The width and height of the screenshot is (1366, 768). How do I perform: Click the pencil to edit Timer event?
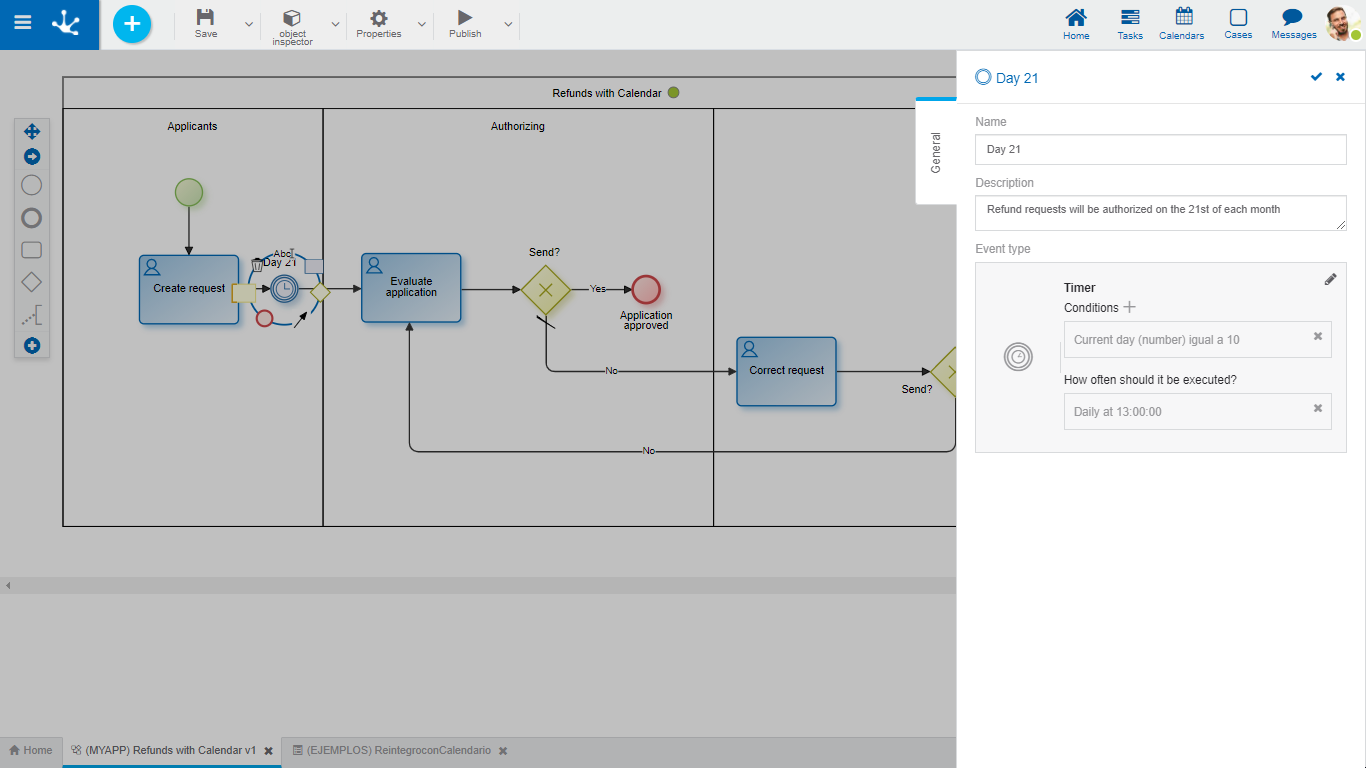(1330, 280)
